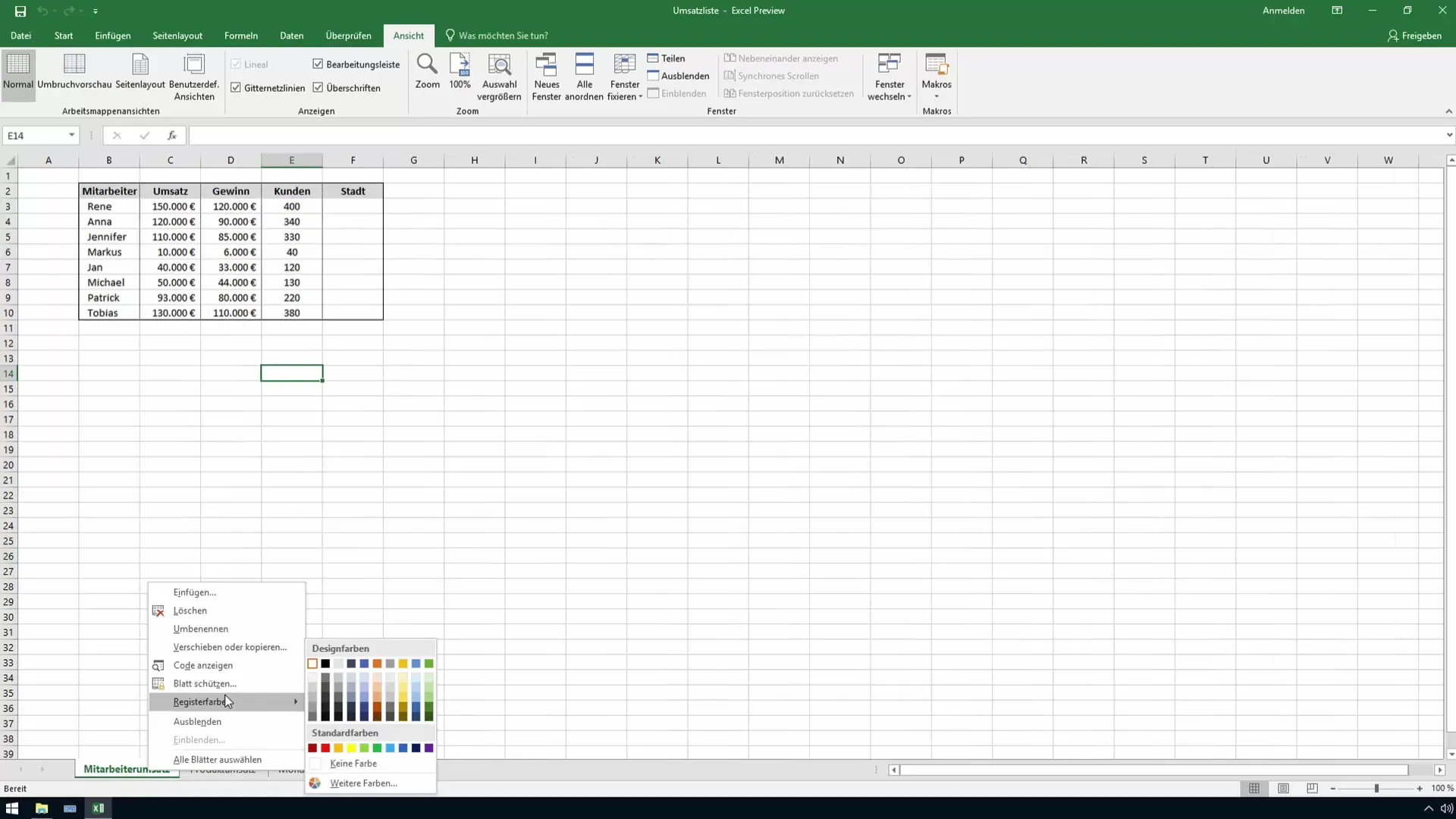Image resolution: width=1456 pixels, height=819 pixels.
Task: Open a Neues Fenster window
Action: point(546,77)
